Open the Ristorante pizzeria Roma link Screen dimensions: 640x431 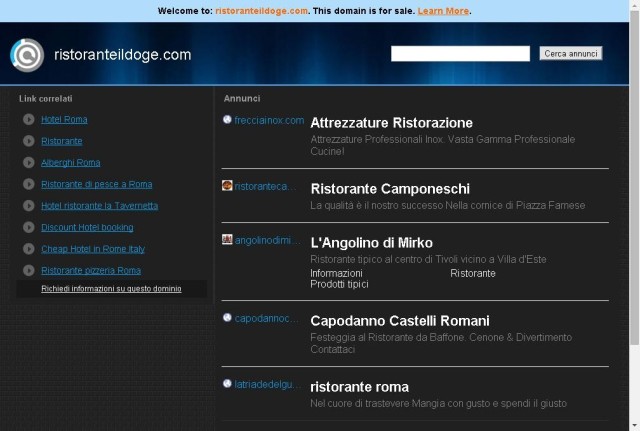pos(91,270)
